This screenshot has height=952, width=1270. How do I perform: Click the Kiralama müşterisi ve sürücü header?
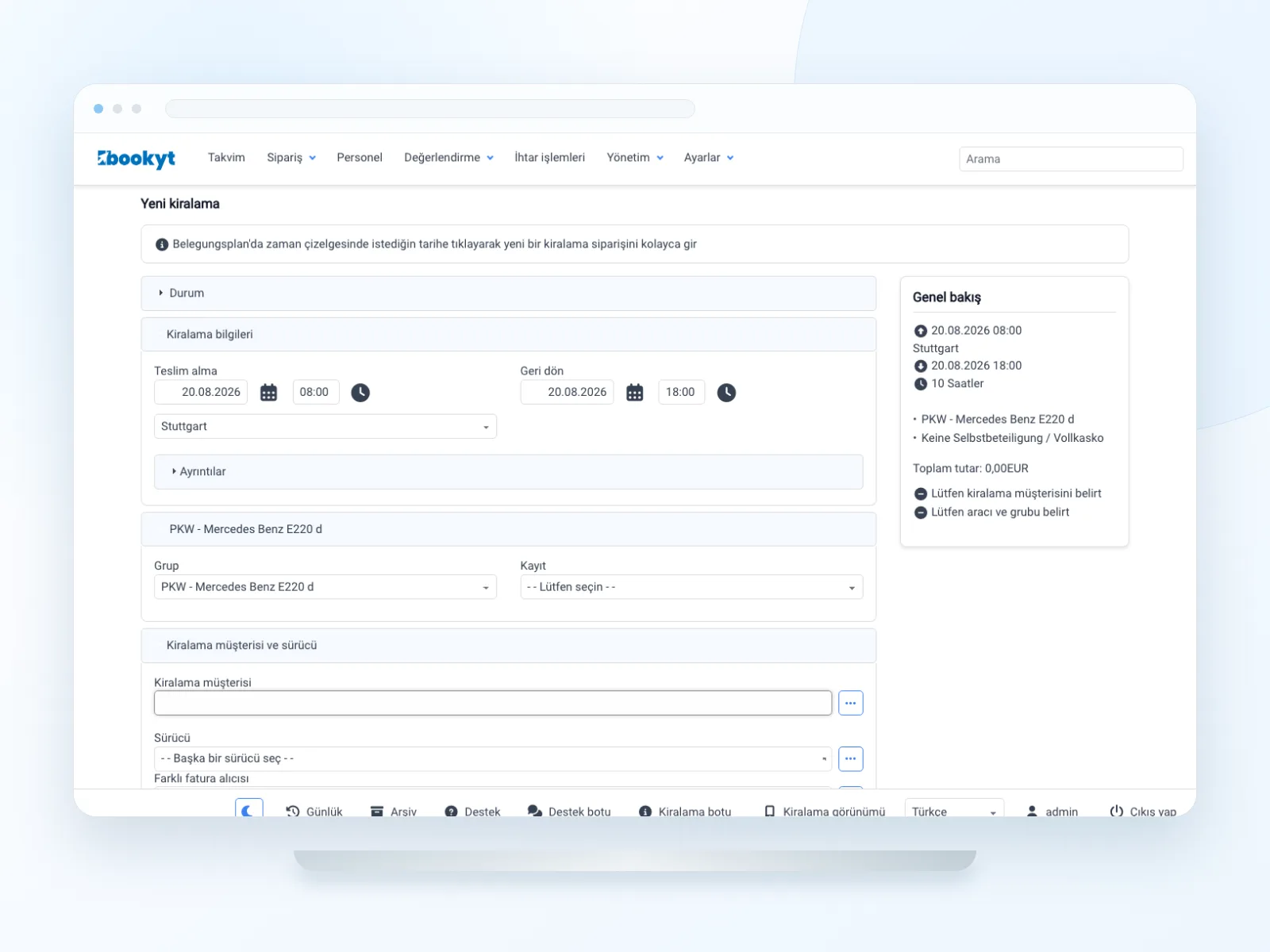coord(508,646)
